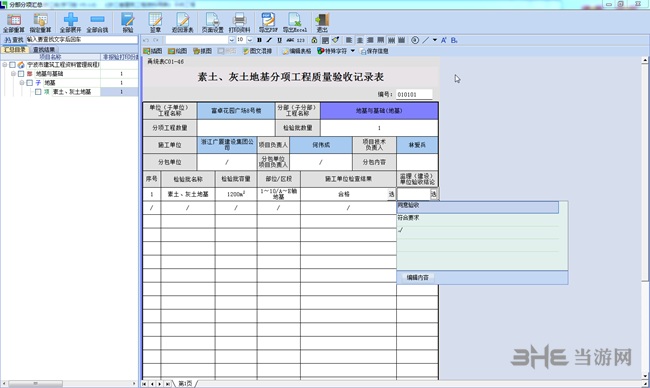Collapse the 地基与基础 tree node
Screen dimensions: 650x388
pos(13,74)
